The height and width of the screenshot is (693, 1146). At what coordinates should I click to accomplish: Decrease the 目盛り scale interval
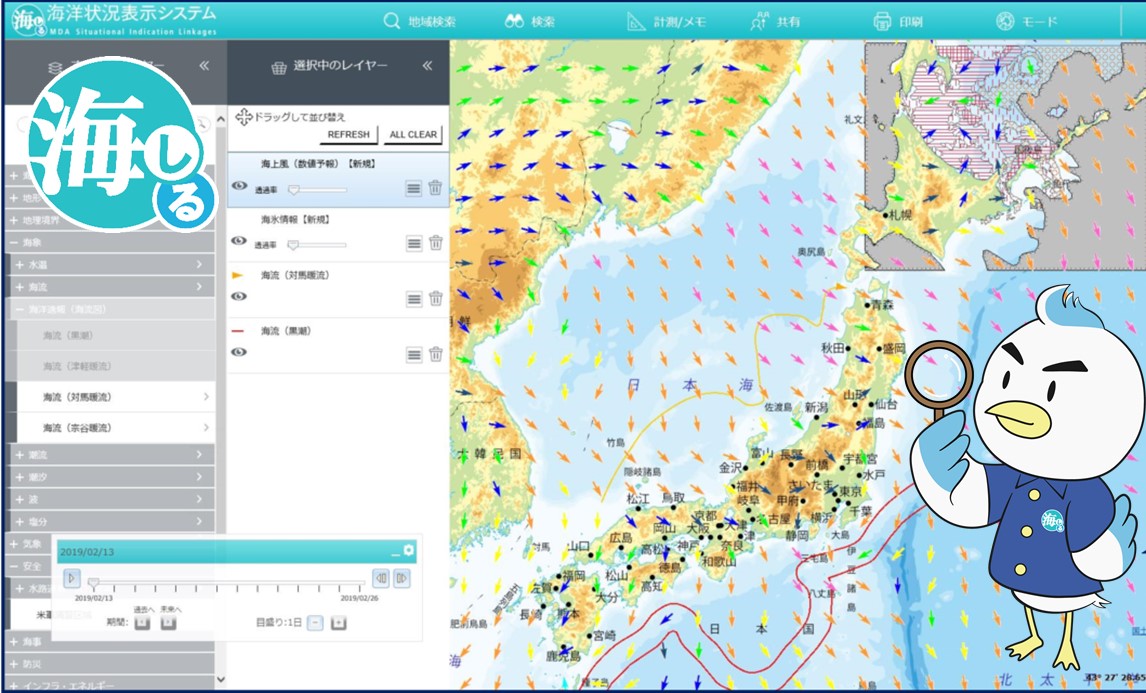pos(315,623)
